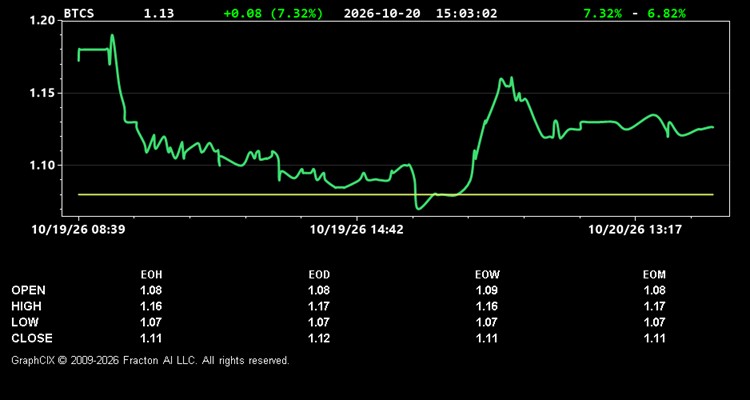Click the 10/20/26 13:17 x-axis label
This screenshot has width=750, height=400.
pyautogui.click(x=635, y=230)
